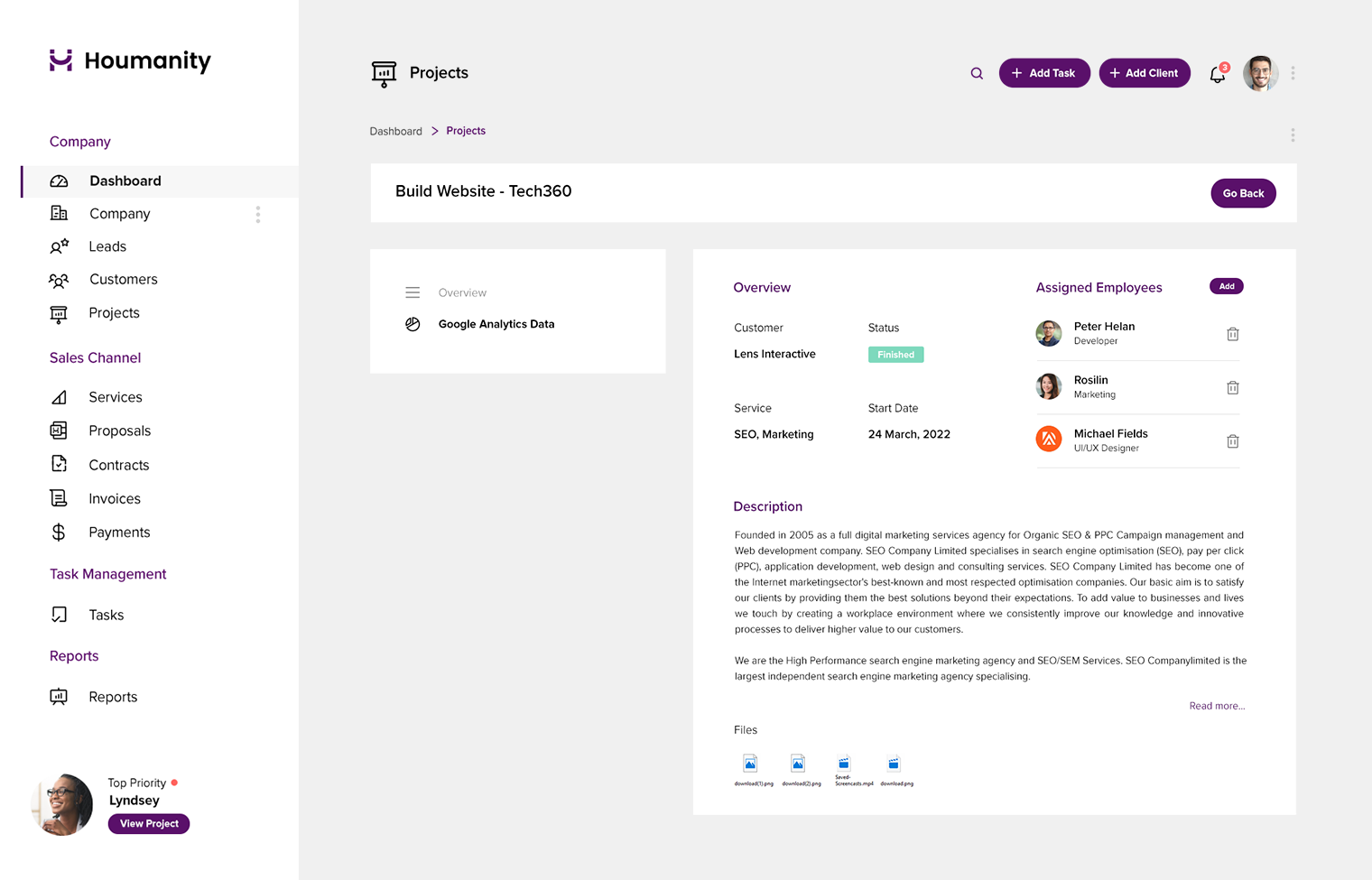Viewport: 1372px width, 880px height.
Task: Open Leads in the sidebar
Action: [107, 246]
